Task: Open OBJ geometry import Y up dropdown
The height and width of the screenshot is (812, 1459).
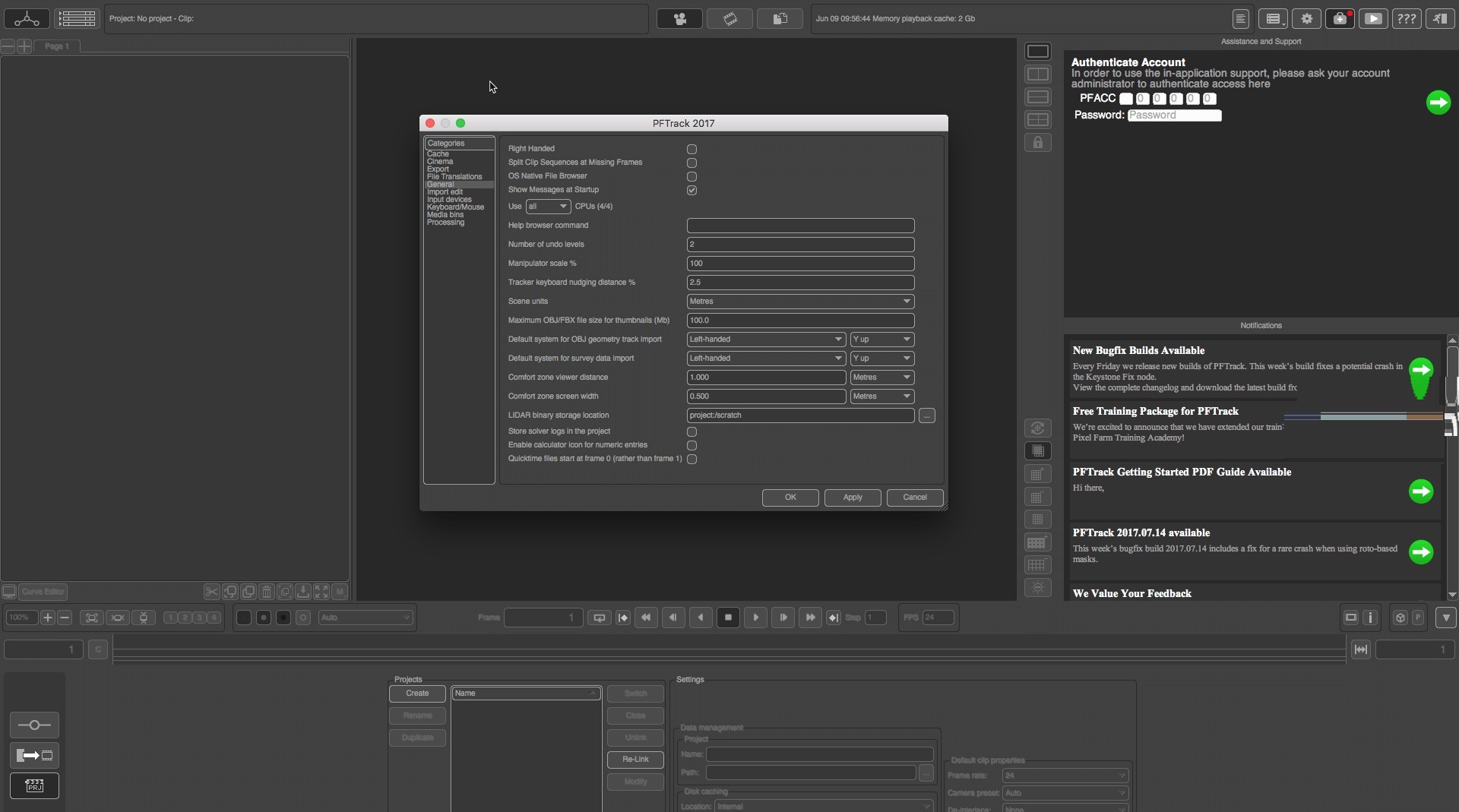Action: pos(881,340)
